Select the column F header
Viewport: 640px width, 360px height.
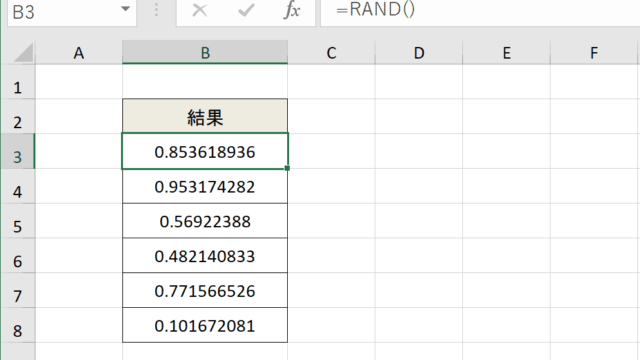click(594, 52)
